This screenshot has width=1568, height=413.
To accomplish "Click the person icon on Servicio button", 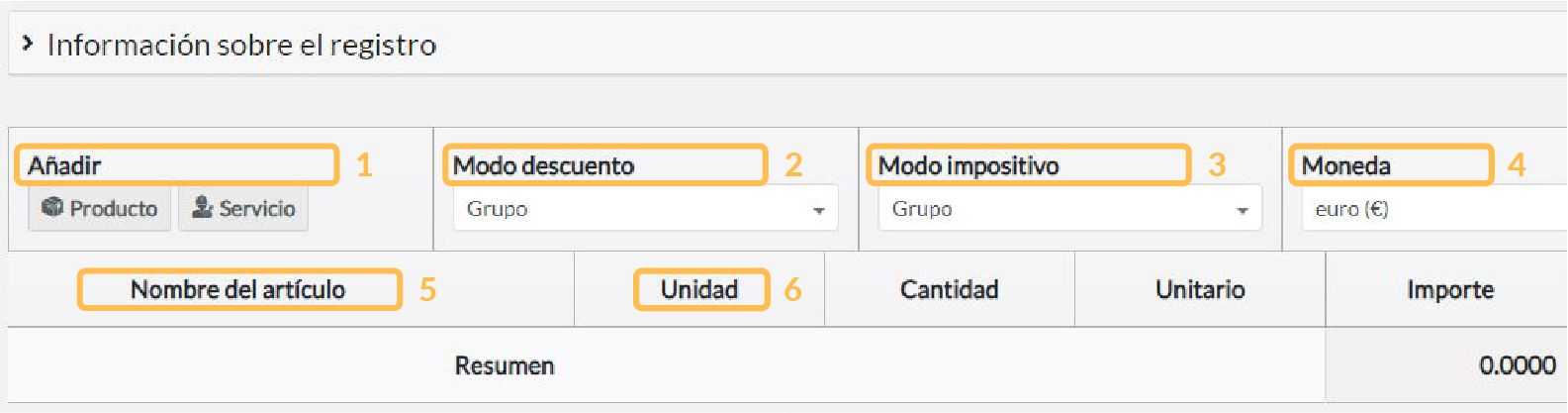I will pyautogui.click(x=203, y=208).
